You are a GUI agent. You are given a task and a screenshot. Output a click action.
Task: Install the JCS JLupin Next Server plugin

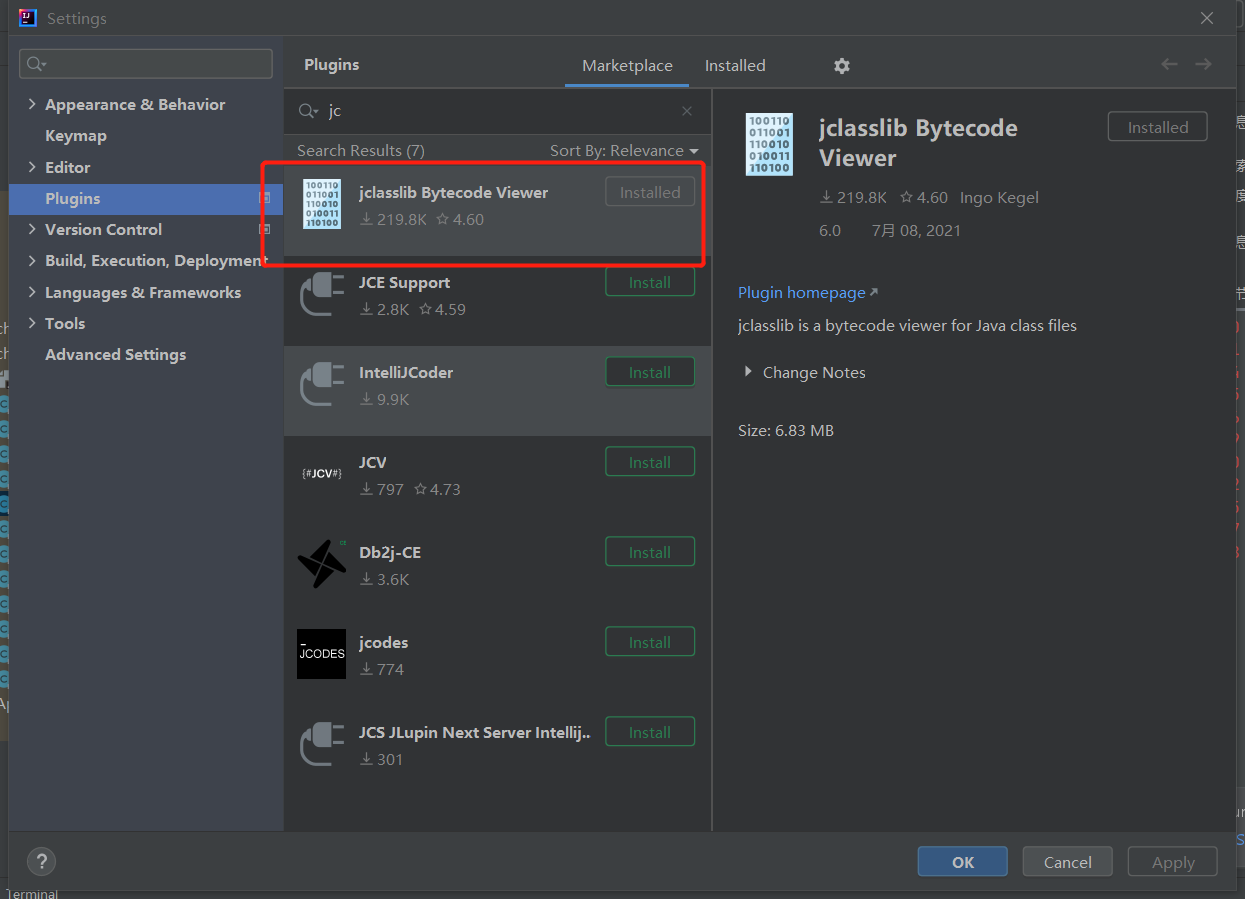point(650,733)
